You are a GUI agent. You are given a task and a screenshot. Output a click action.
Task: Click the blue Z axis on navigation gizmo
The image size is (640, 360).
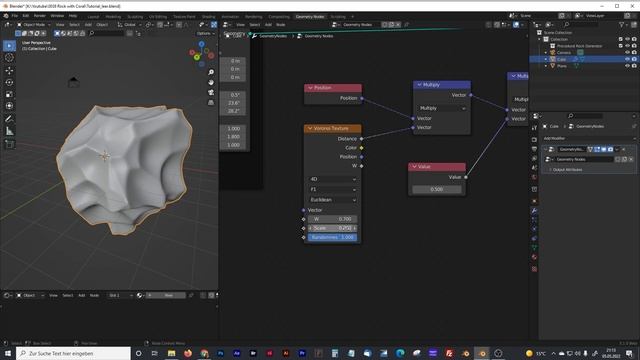202,44
